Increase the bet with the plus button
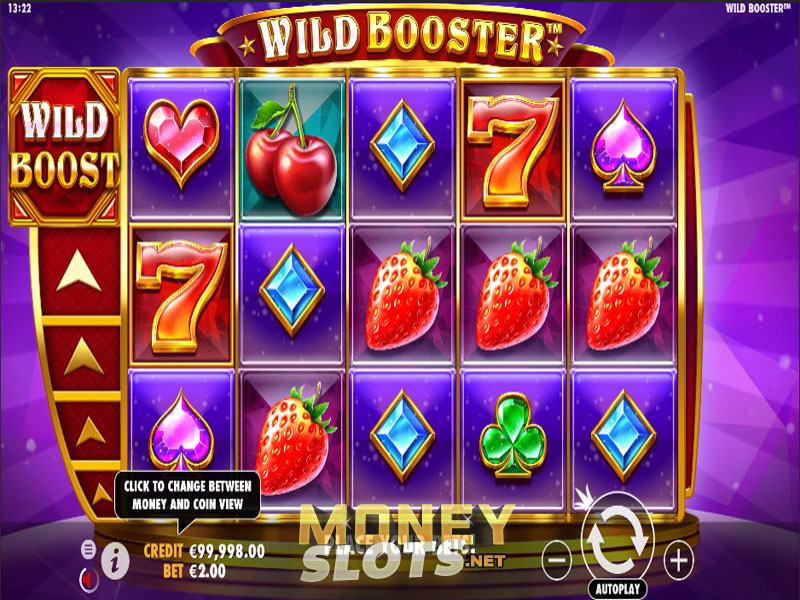 [679, 560]
